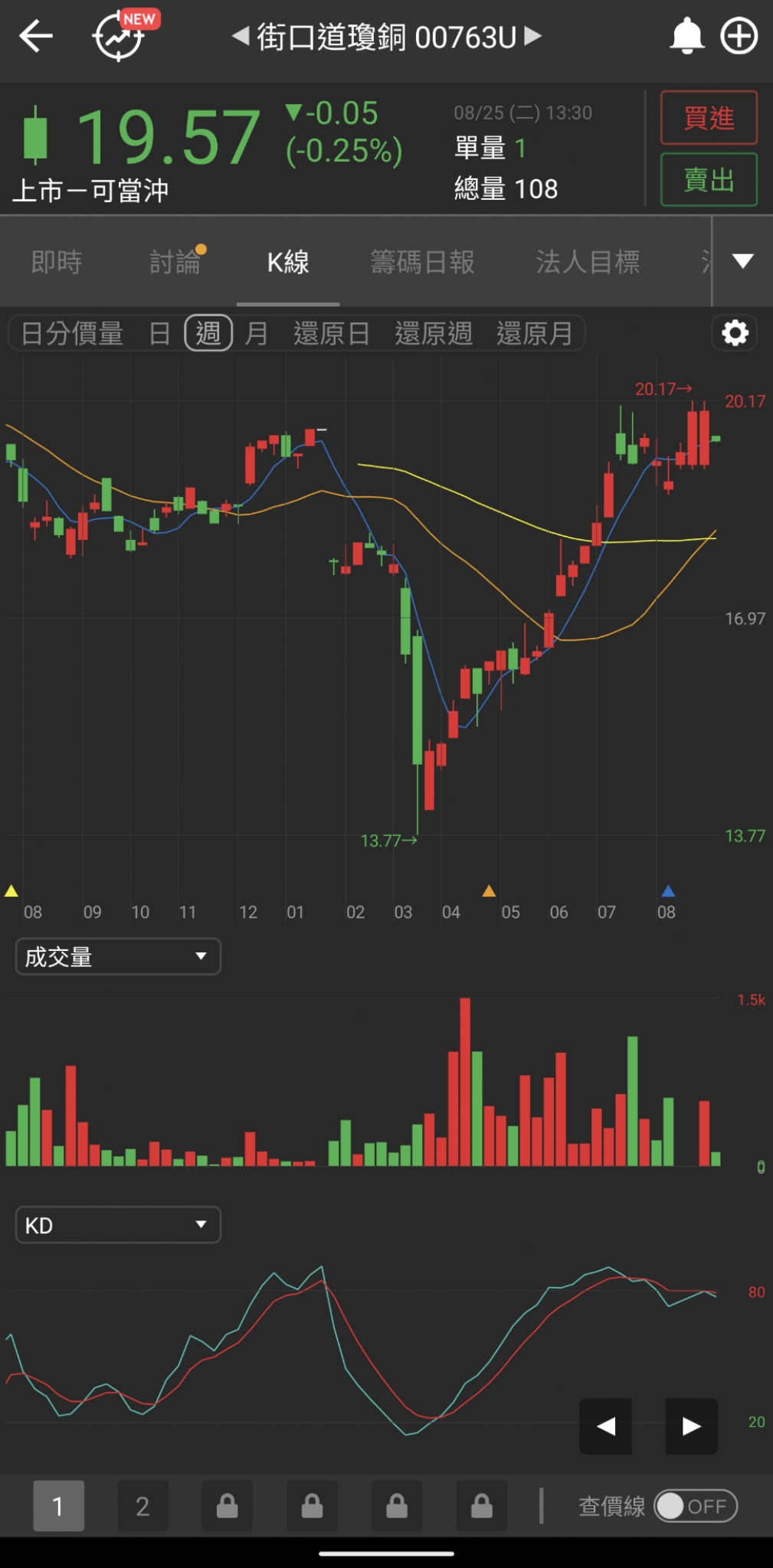Toggle the 查價線 switch on

(695, 1506)
